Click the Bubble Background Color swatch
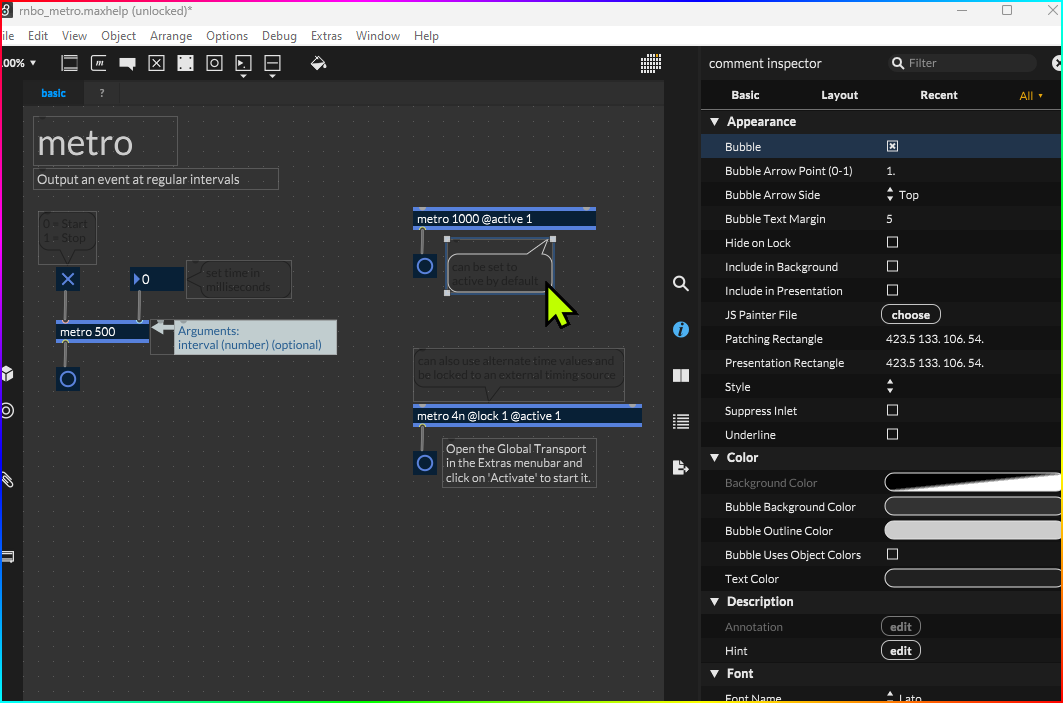This screenshot has width=1063, height=703. tap(973, 506)
